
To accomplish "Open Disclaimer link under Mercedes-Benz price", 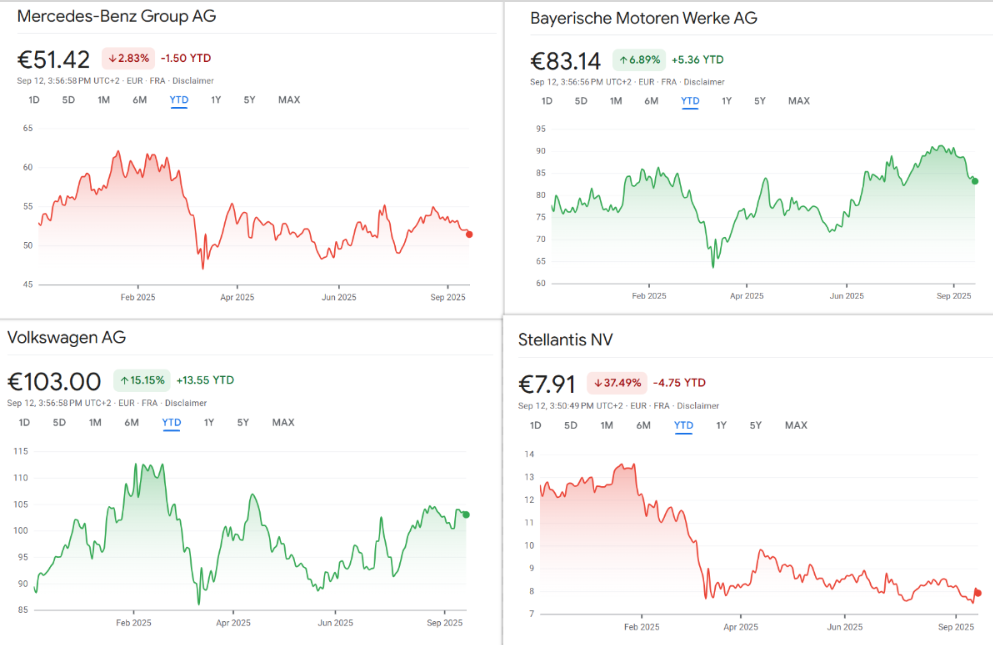I will coord(192,81).
